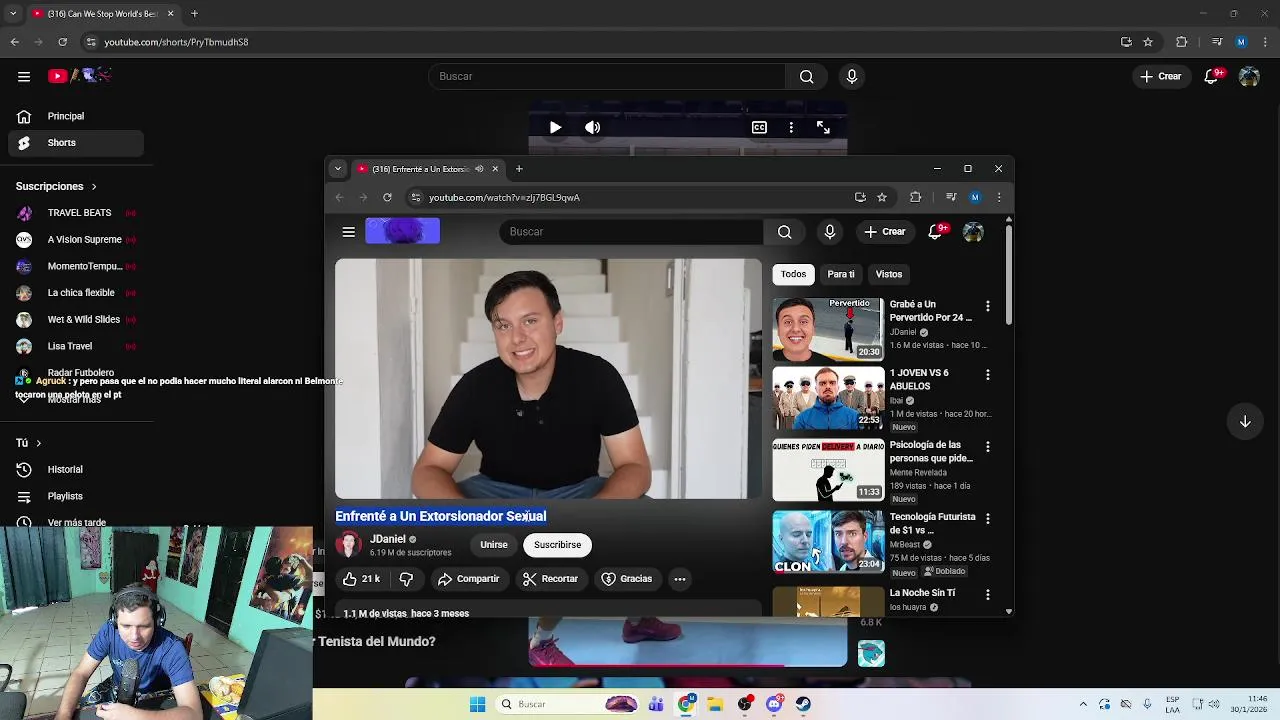
Task: Open media control icon in front window toolbar
Action: 951,197
